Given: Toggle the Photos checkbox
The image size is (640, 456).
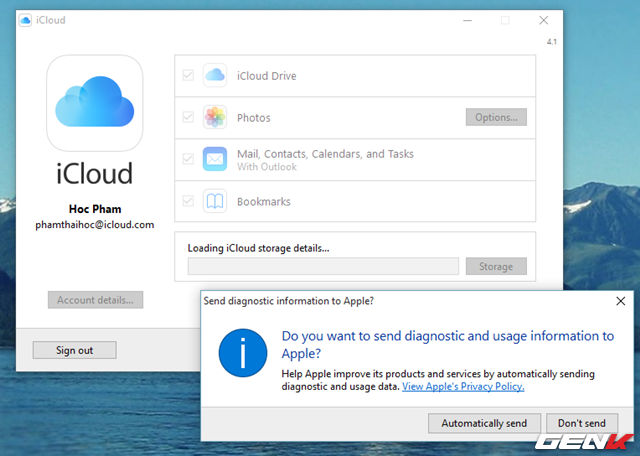Looking at the screenshot, I should [x=188, y=118].
